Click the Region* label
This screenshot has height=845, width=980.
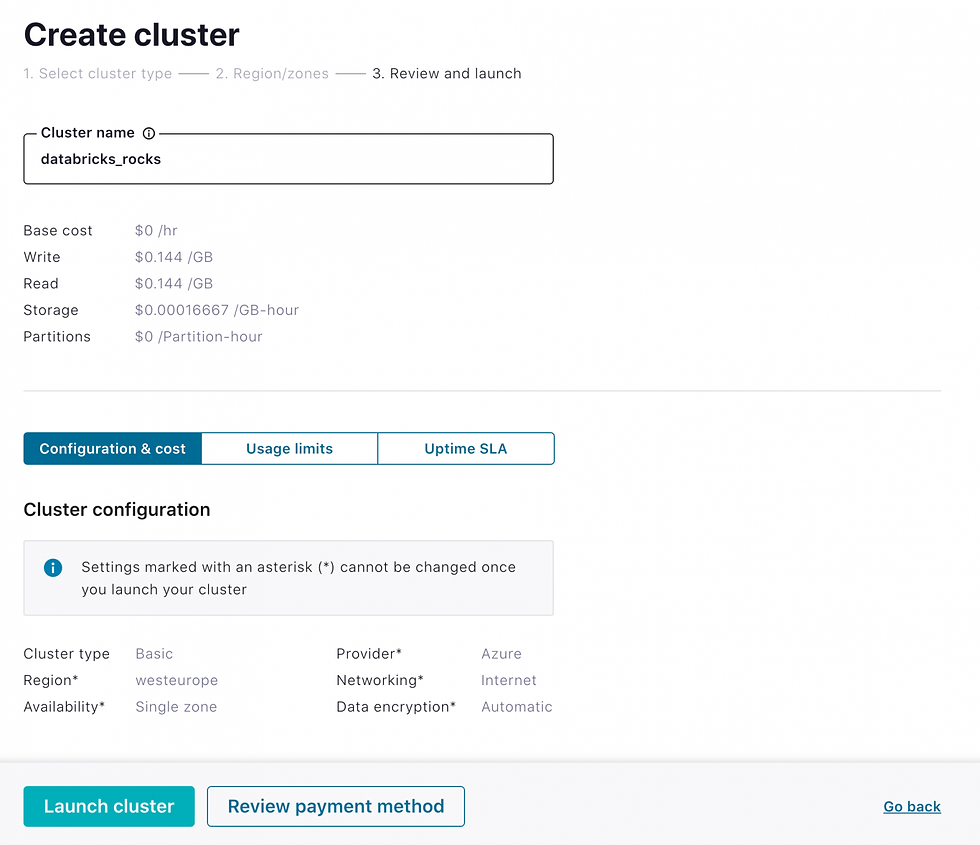tap(51, 680)
